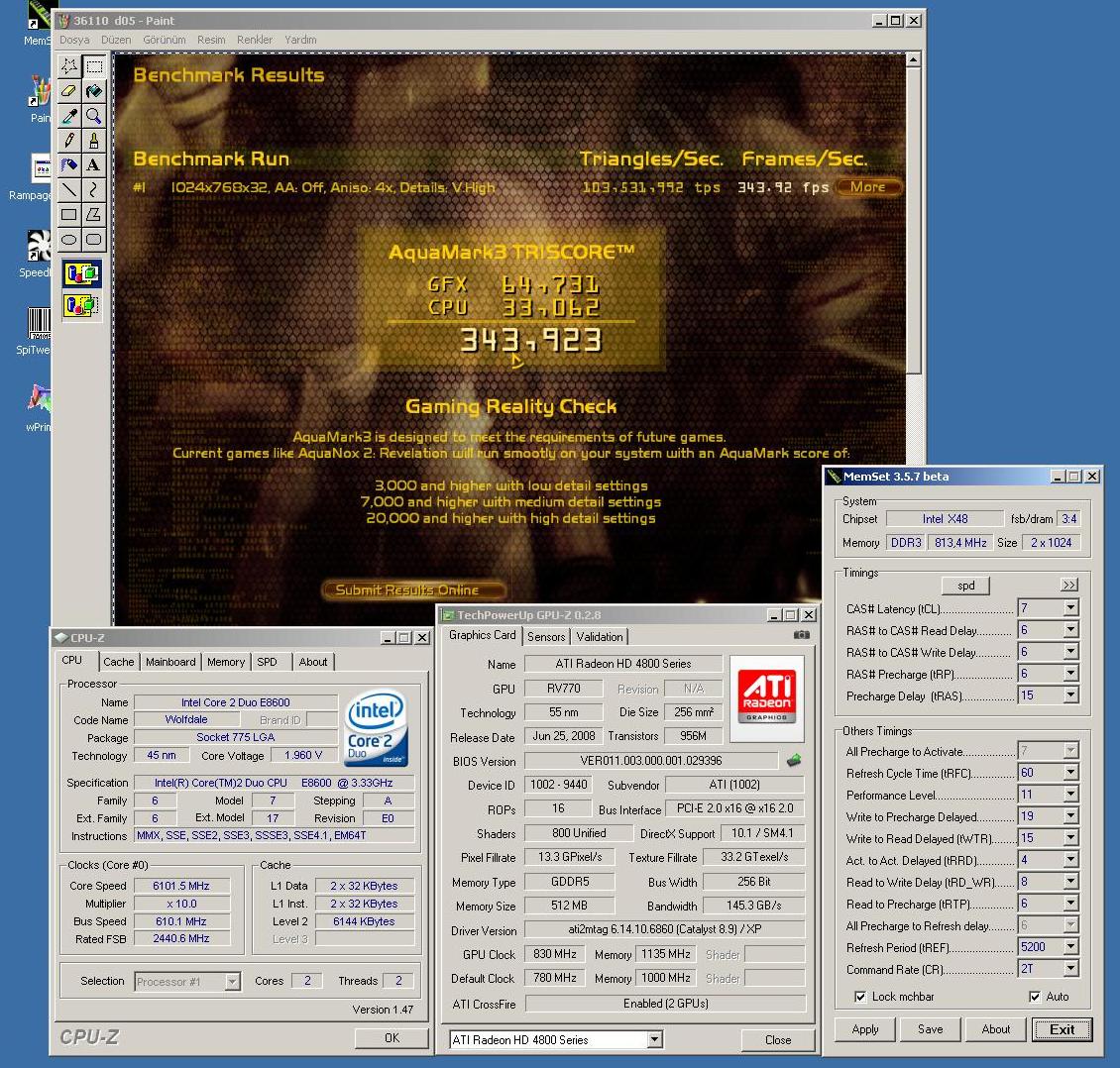Pick the Eraser tool in Paint

tap(69, 91)
